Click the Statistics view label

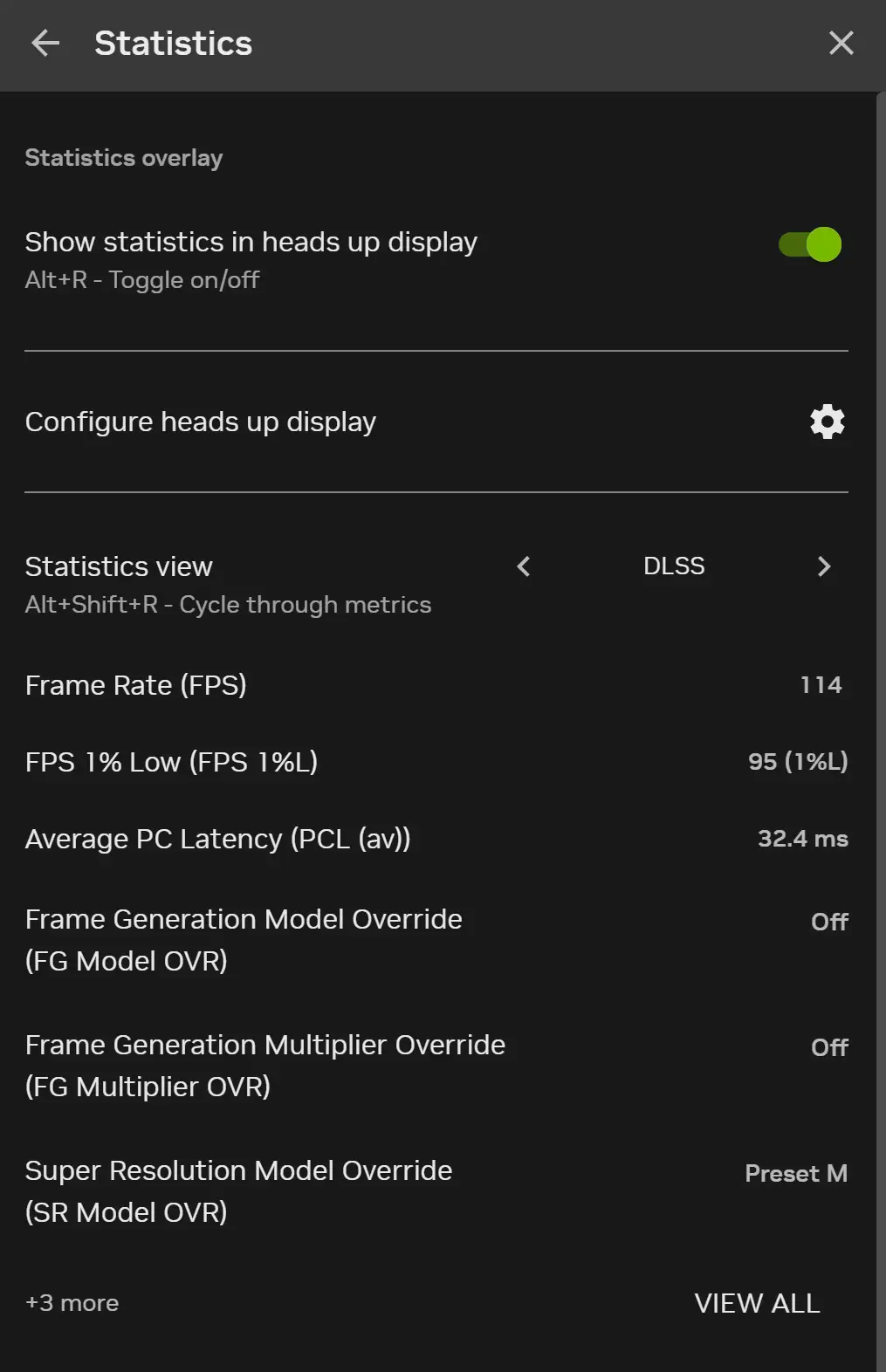point(119,566)
